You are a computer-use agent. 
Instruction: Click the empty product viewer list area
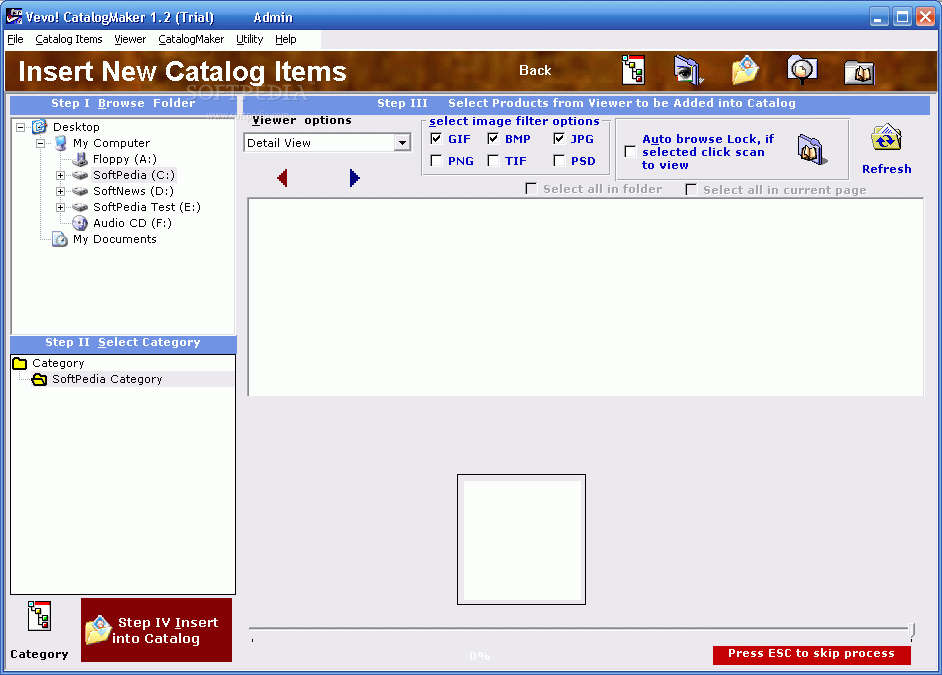tap(586, 297)
